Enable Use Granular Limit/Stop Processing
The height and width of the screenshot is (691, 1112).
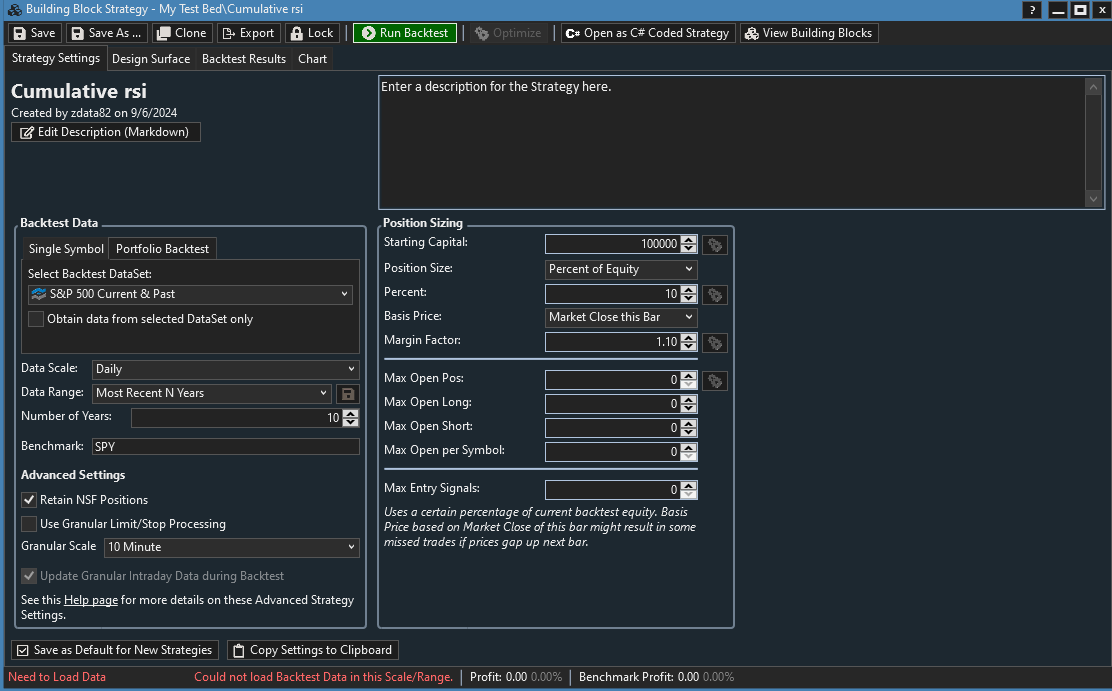coord(29,524)
